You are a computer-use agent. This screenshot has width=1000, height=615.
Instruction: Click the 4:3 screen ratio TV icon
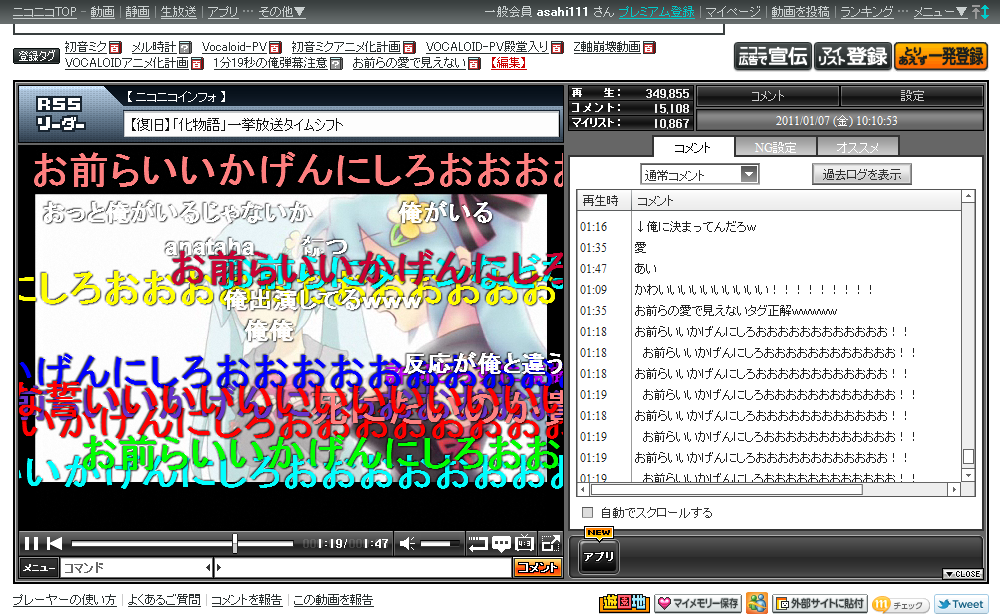pos(525,544)
